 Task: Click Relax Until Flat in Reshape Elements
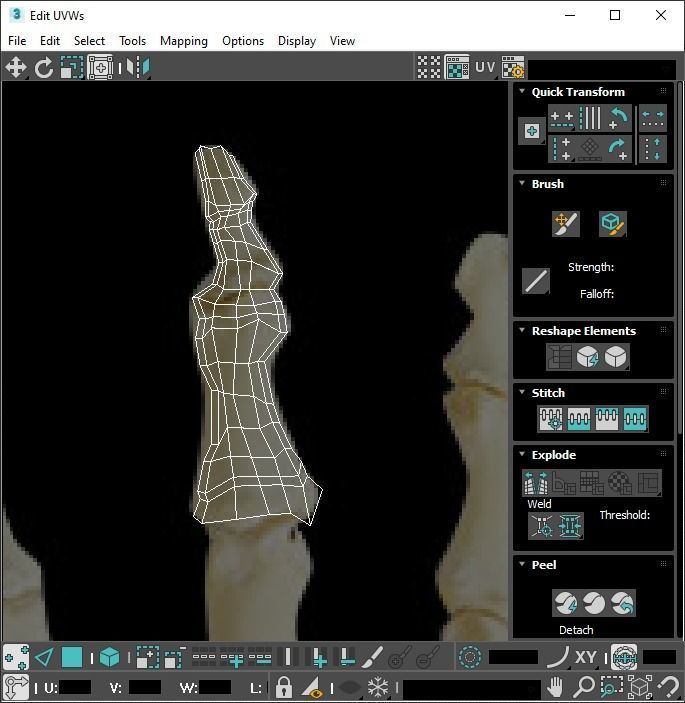tap(587, 357)
